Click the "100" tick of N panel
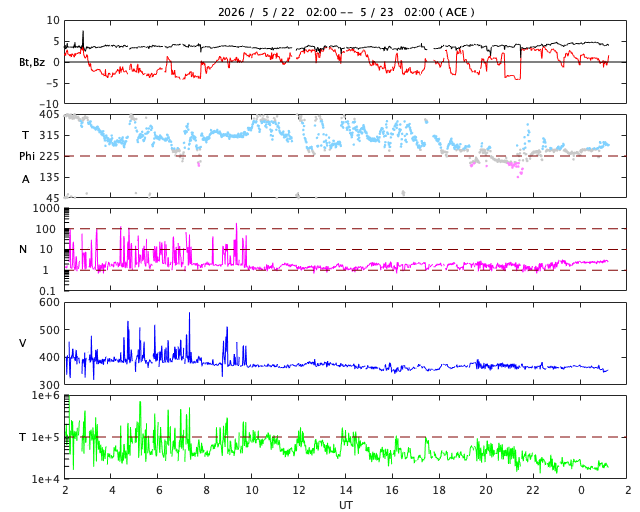The width and height of the screenshot is (640, 512). pos(46,229)
